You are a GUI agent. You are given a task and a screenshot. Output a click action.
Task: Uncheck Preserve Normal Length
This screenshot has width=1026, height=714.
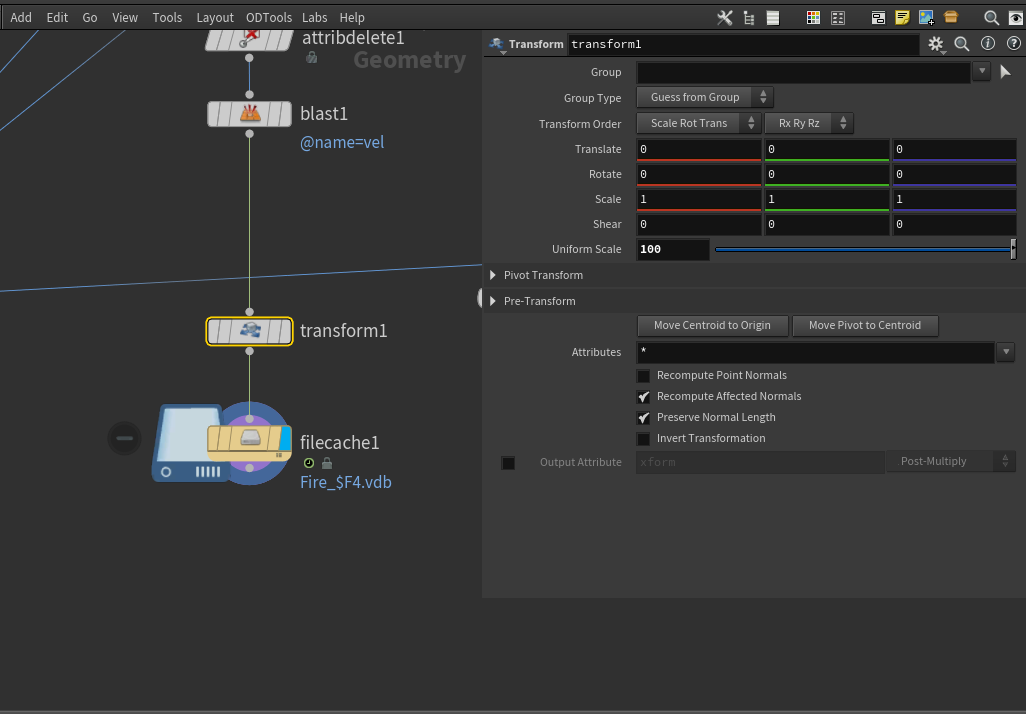(x=644, y=418)
